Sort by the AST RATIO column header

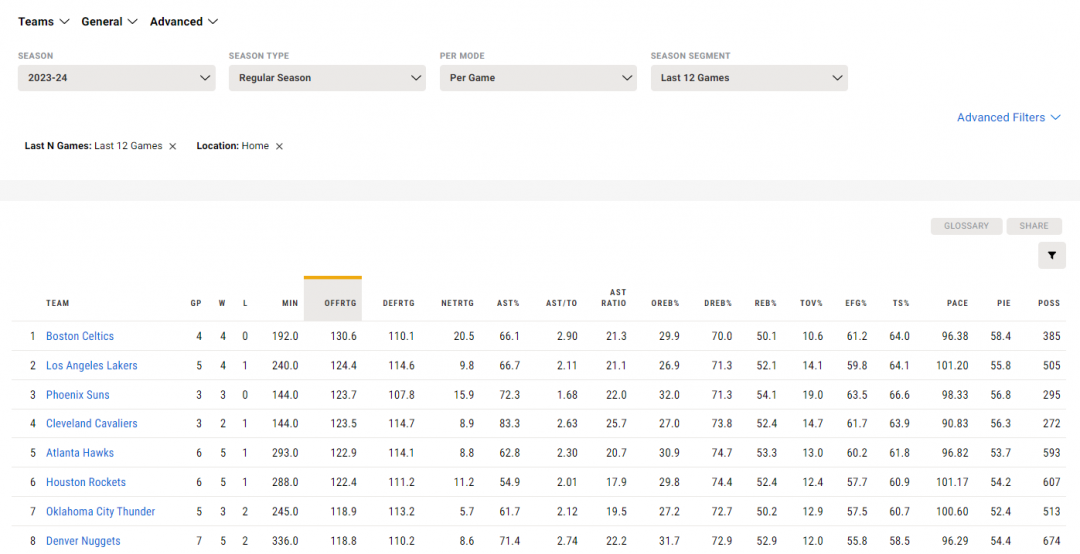click(x=614, y=298)
